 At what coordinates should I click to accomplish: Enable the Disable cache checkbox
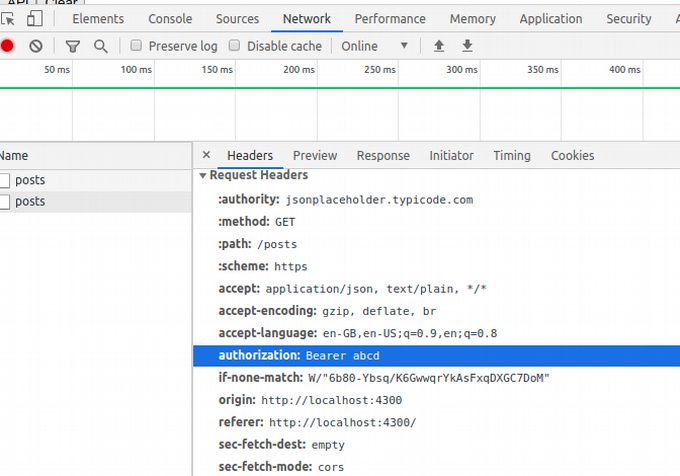point(235,46)
